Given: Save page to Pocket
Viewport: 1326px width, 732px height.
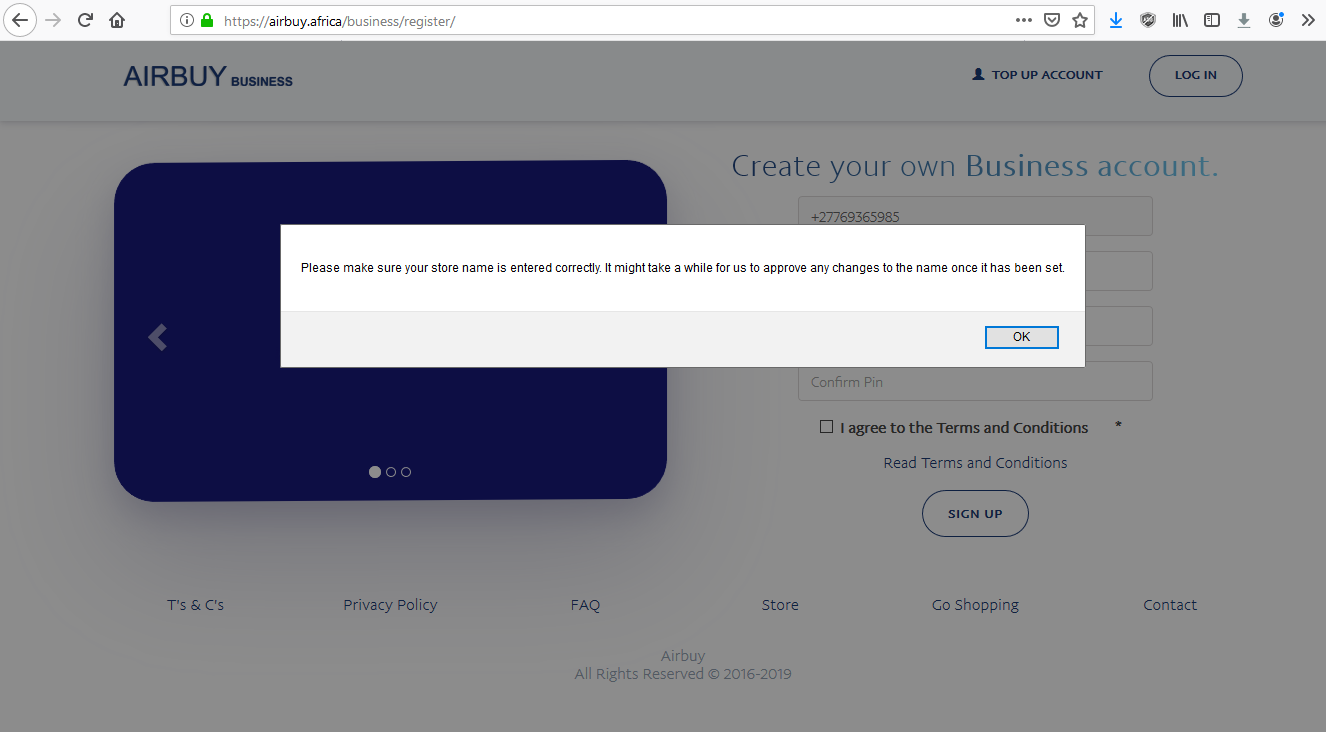Looking at the screenshot, I should coord(1052,20).
